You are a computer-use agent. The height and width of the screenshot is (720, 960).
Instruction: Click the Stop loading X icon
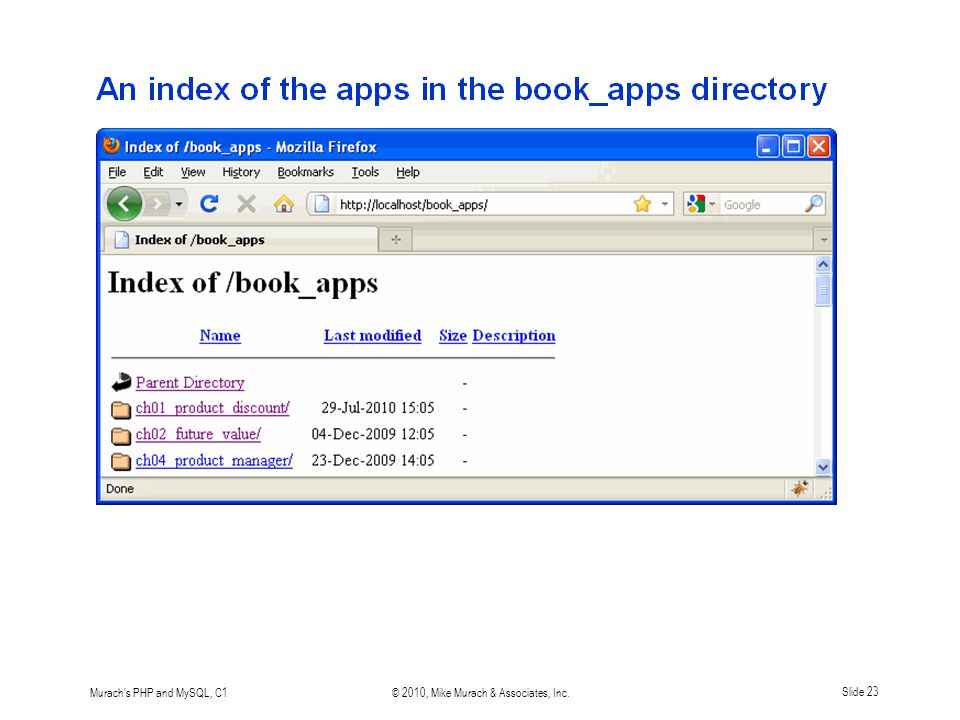tap(247, 204)
